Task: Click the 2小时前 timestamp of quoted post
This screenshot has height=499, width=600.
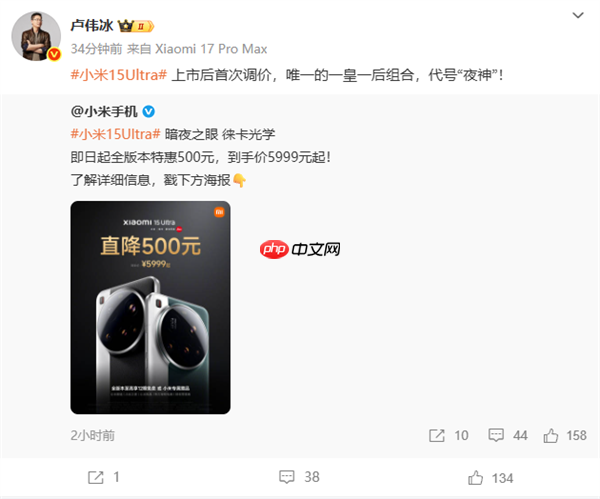Action: (93, 435)
